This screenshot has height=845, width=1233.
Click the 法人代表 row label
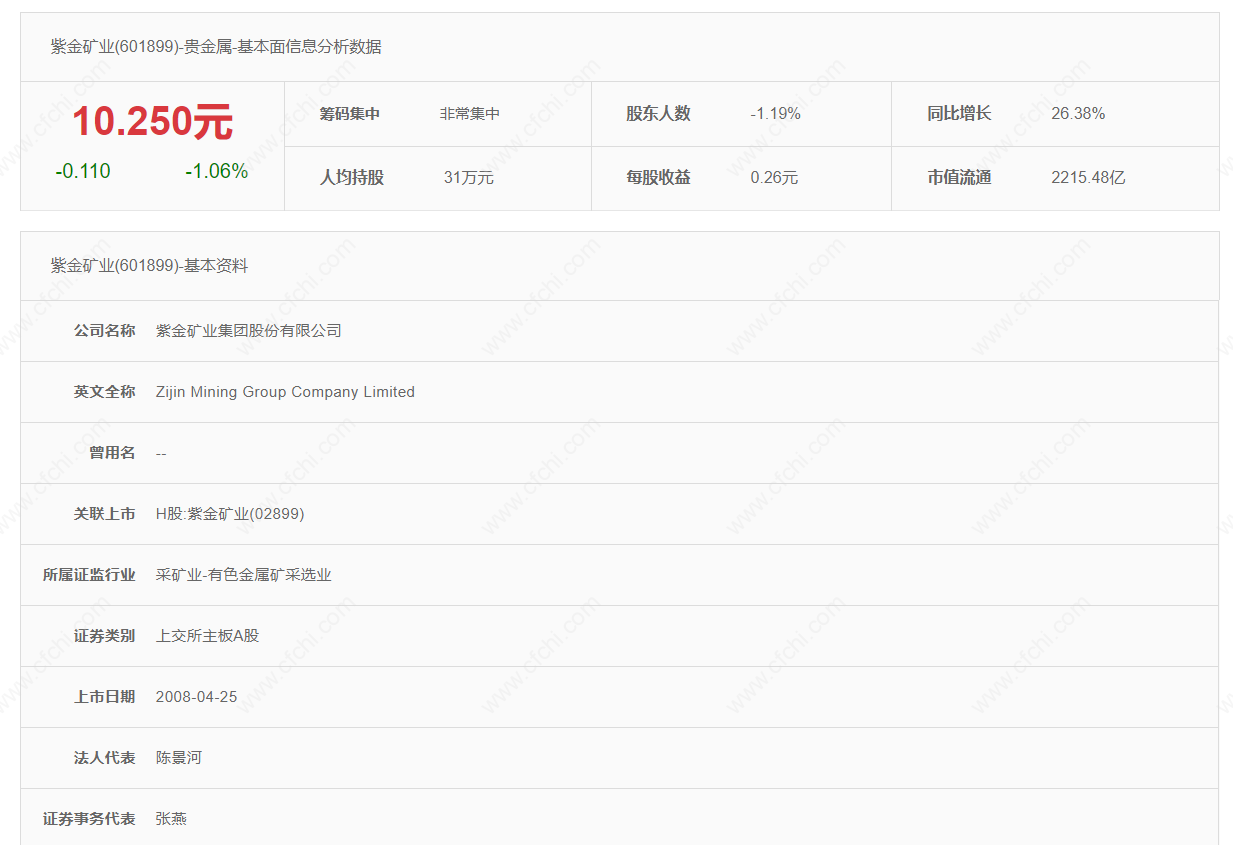[x=104, y=758]
